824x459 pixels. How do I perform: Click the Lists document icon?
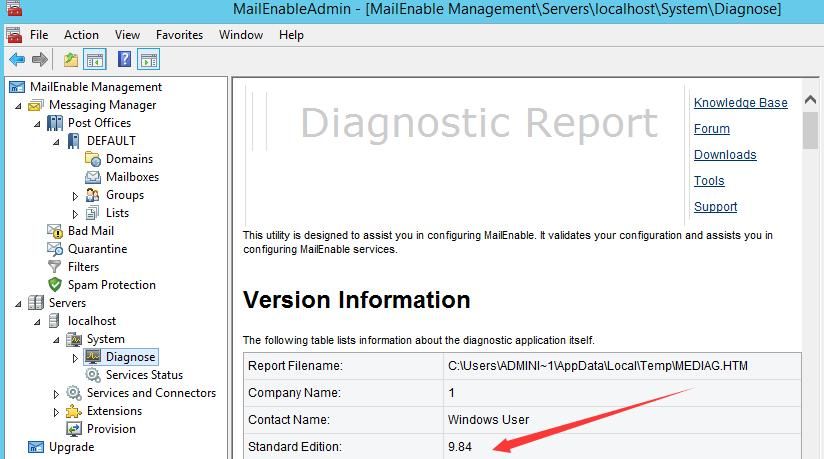point(92,213)
